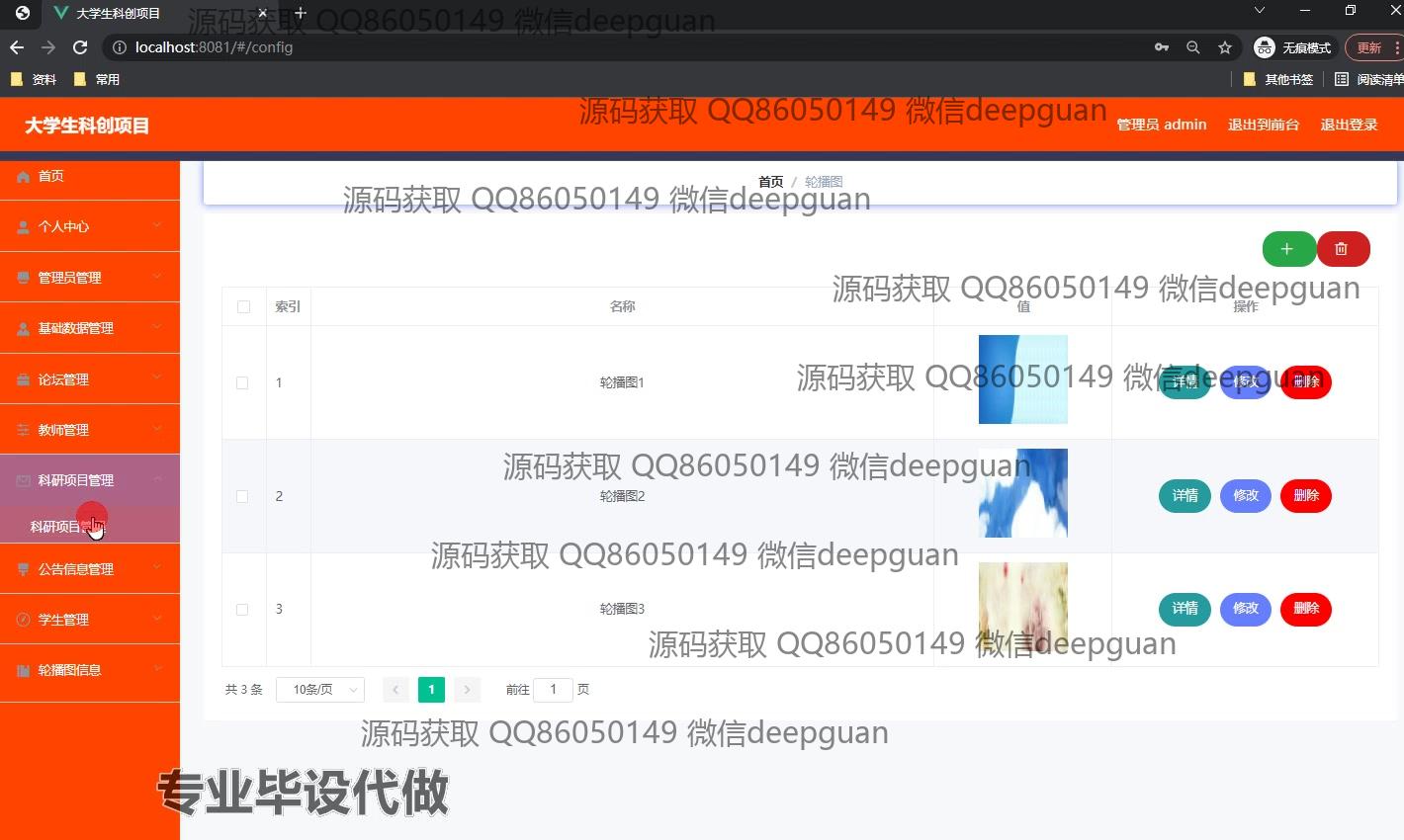The height and width of the screenshot is (840, 1404).
Task: Open the browser zoom magnifier icon
Action: pyautogui.click(x=1193, y=47)
